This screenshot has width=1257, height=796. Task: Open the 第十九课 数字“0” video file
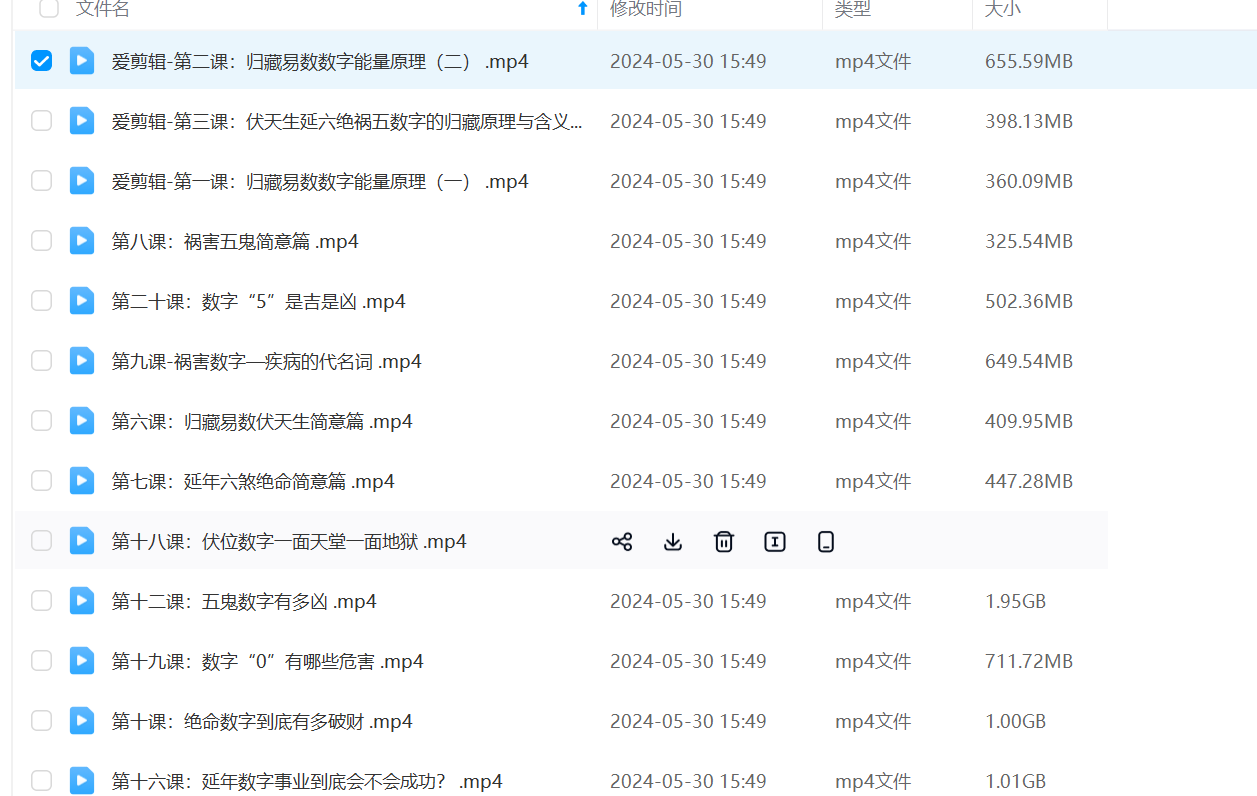click(x=267, y=661)
